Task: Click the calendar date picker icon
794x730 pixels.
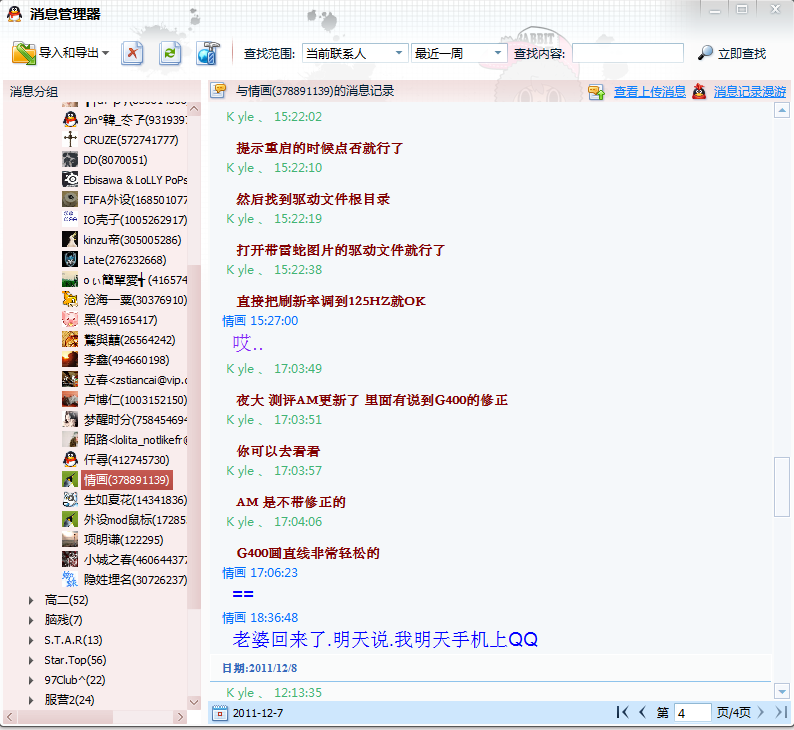Action: coord(220,713)
